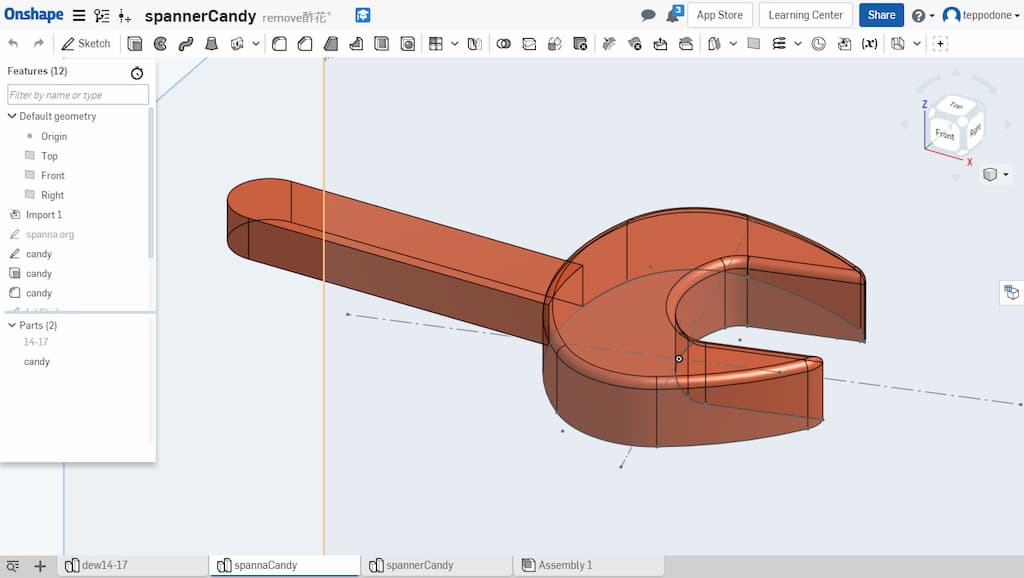Open the versions and history icon
The image size is (1024, 578).
click(101, 15)
